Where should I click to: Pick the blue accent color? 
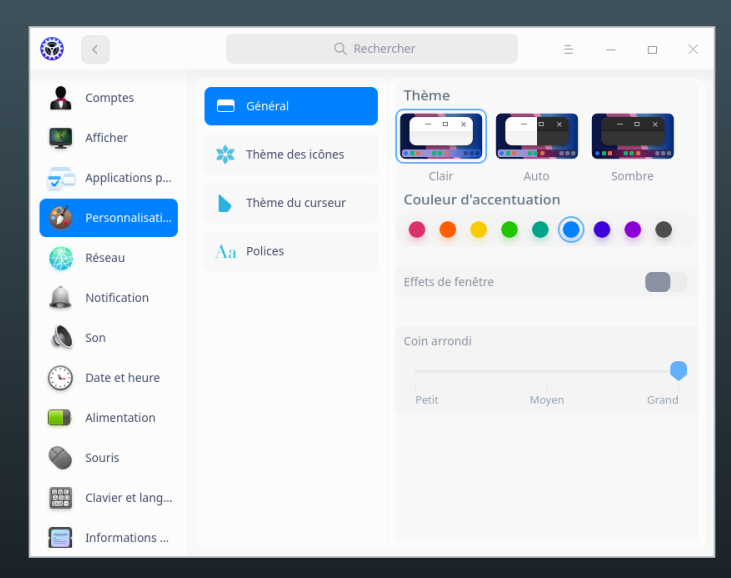tap(571, 229)
